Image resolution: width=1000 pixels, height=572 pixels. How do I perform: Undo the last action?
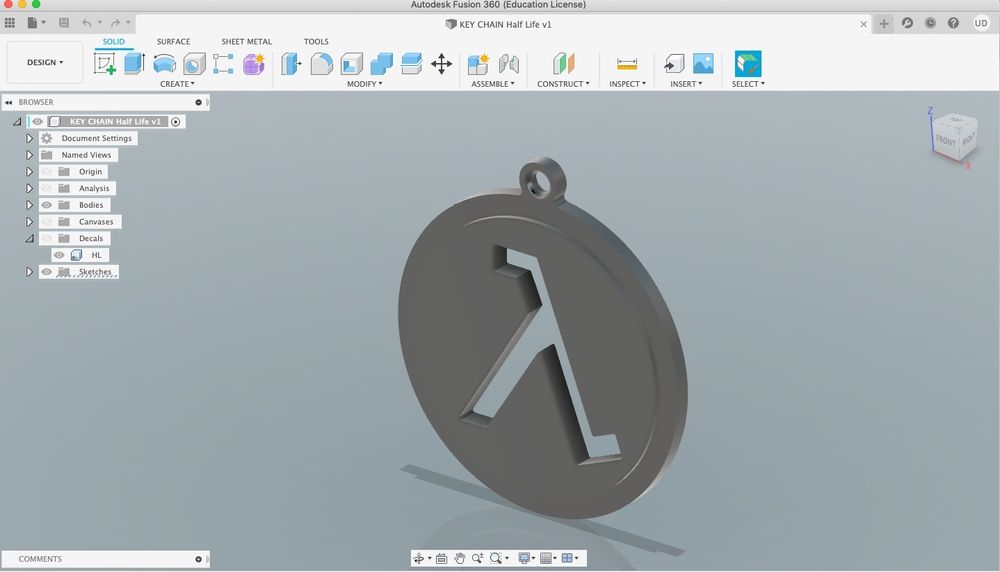pyautogui.click(x=86, y=23)
